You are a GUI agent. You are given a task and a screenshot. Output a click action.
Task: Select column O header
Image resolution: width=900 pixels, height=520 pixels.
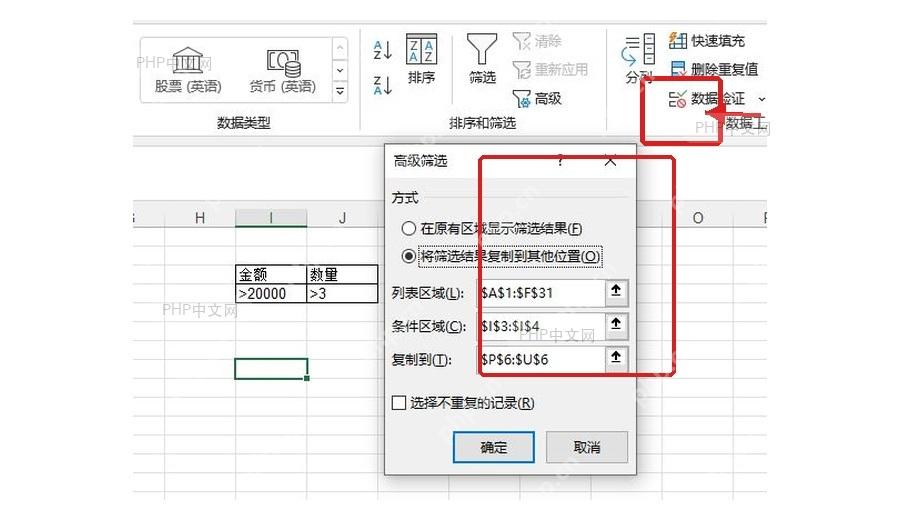pos(698,218)
